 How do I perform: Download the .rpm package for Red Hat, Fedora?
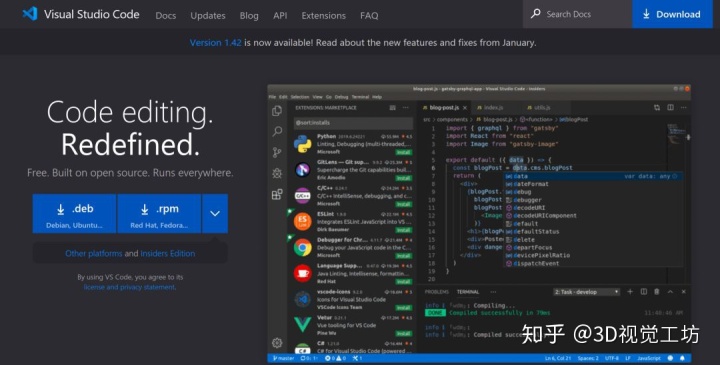(x=159, y=213)
